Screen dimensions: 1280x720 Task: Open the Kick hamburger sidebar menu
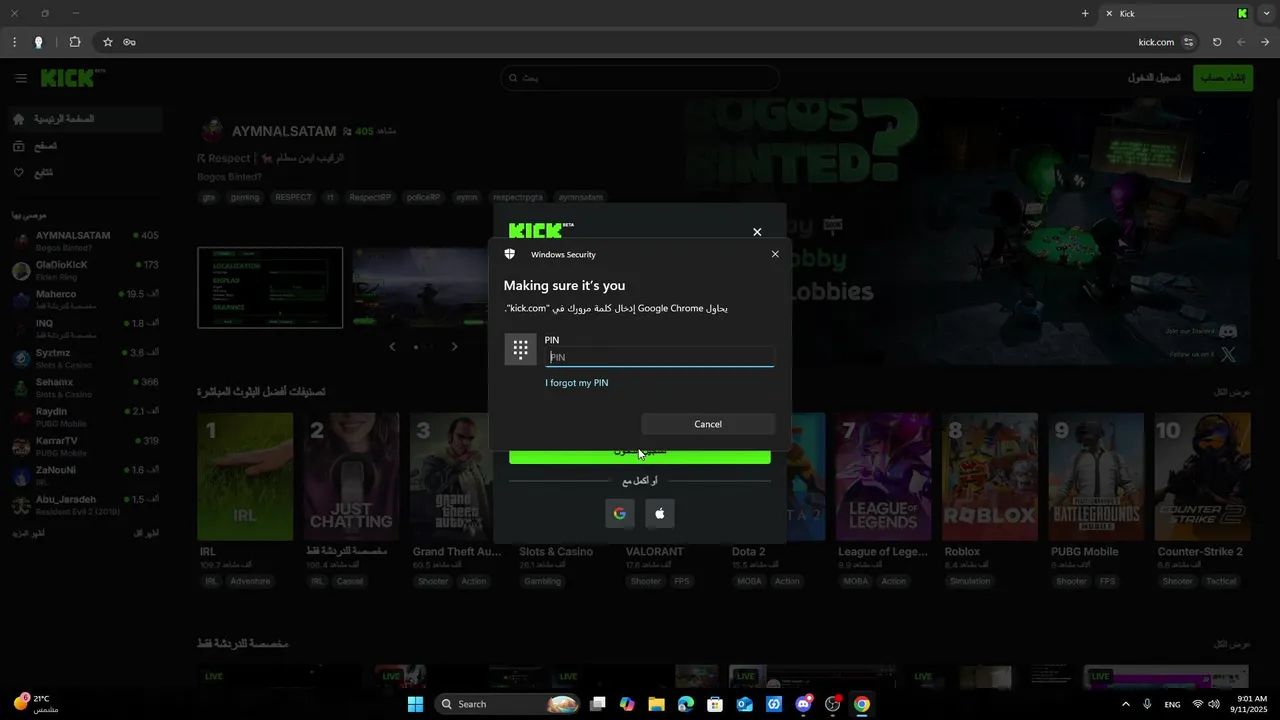point(21,78)
